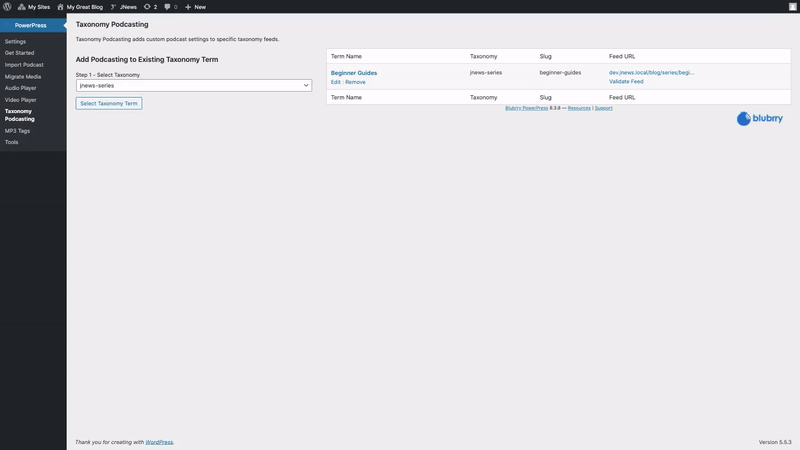Open My Sites in admin bar

coord(34,6)
